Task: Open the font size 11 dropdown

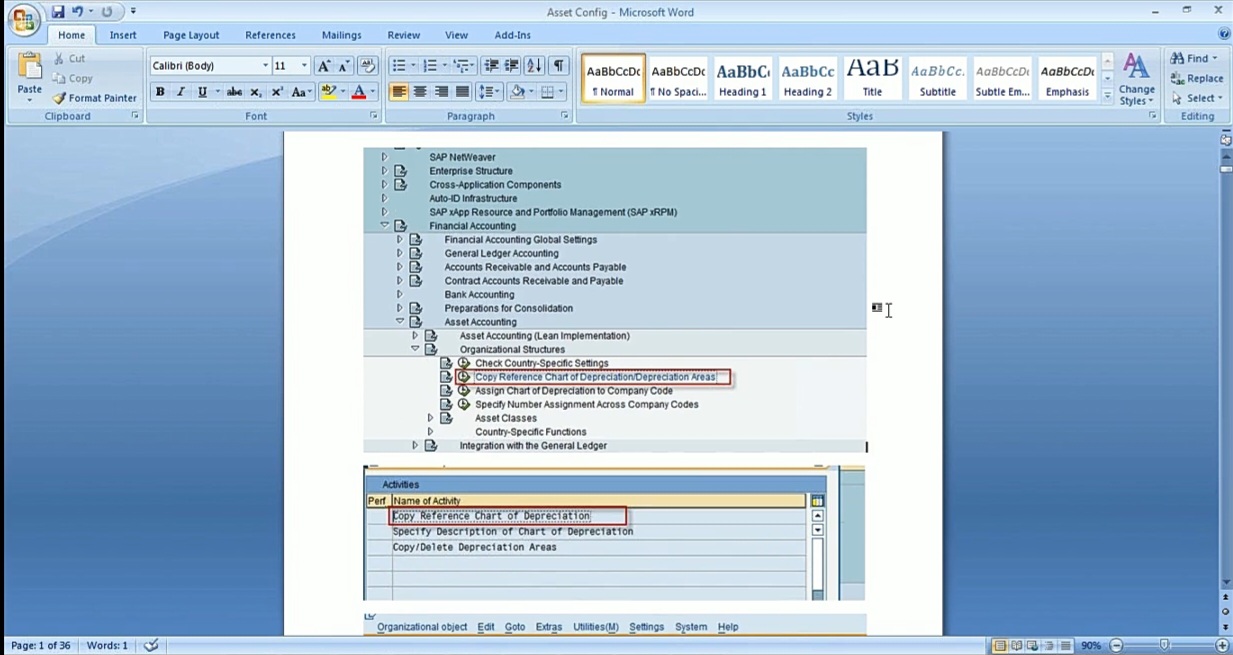Action: pos(304,66)
